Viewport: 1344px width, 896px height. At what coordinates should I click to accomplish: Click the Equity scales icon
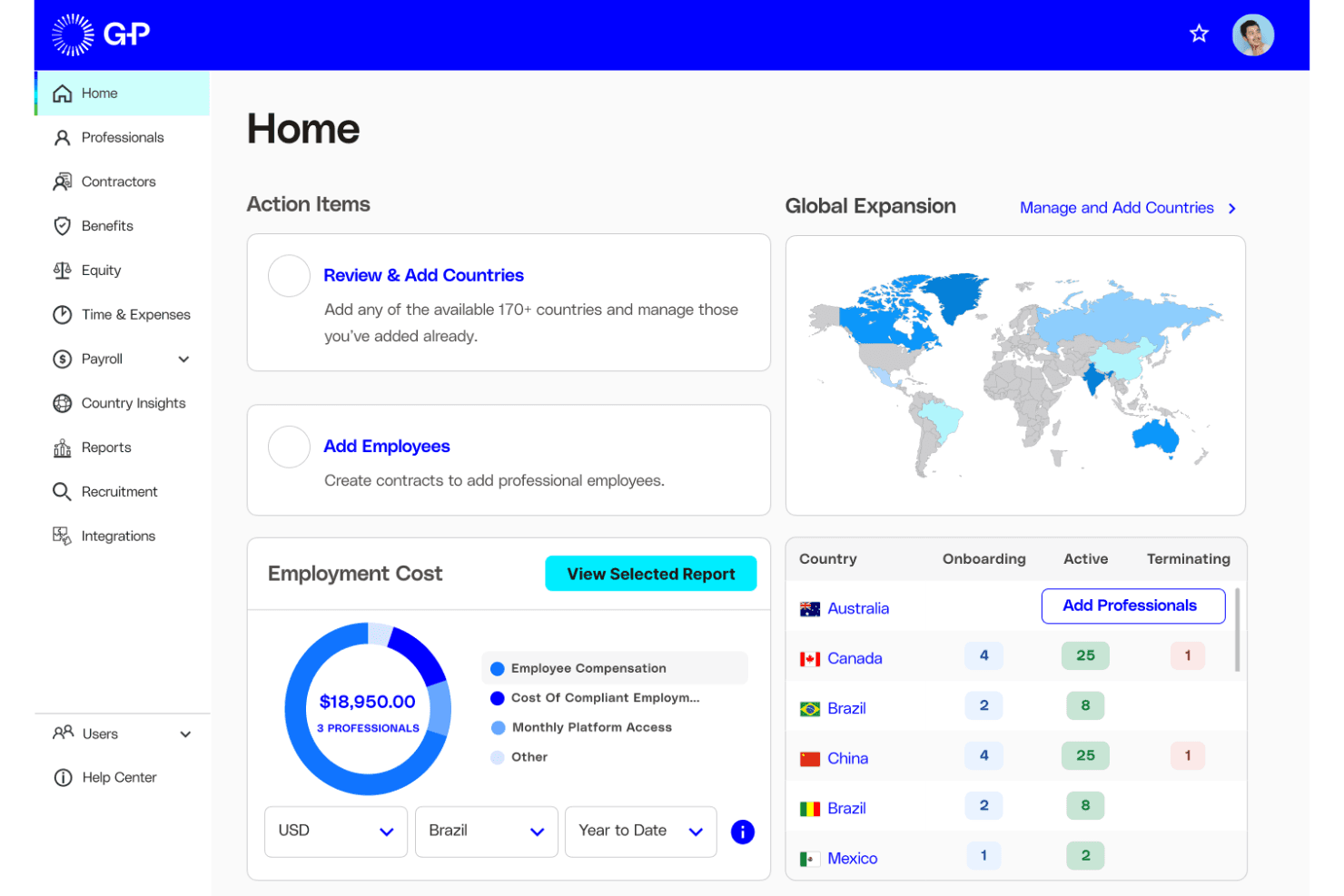[x=62, y=271]
